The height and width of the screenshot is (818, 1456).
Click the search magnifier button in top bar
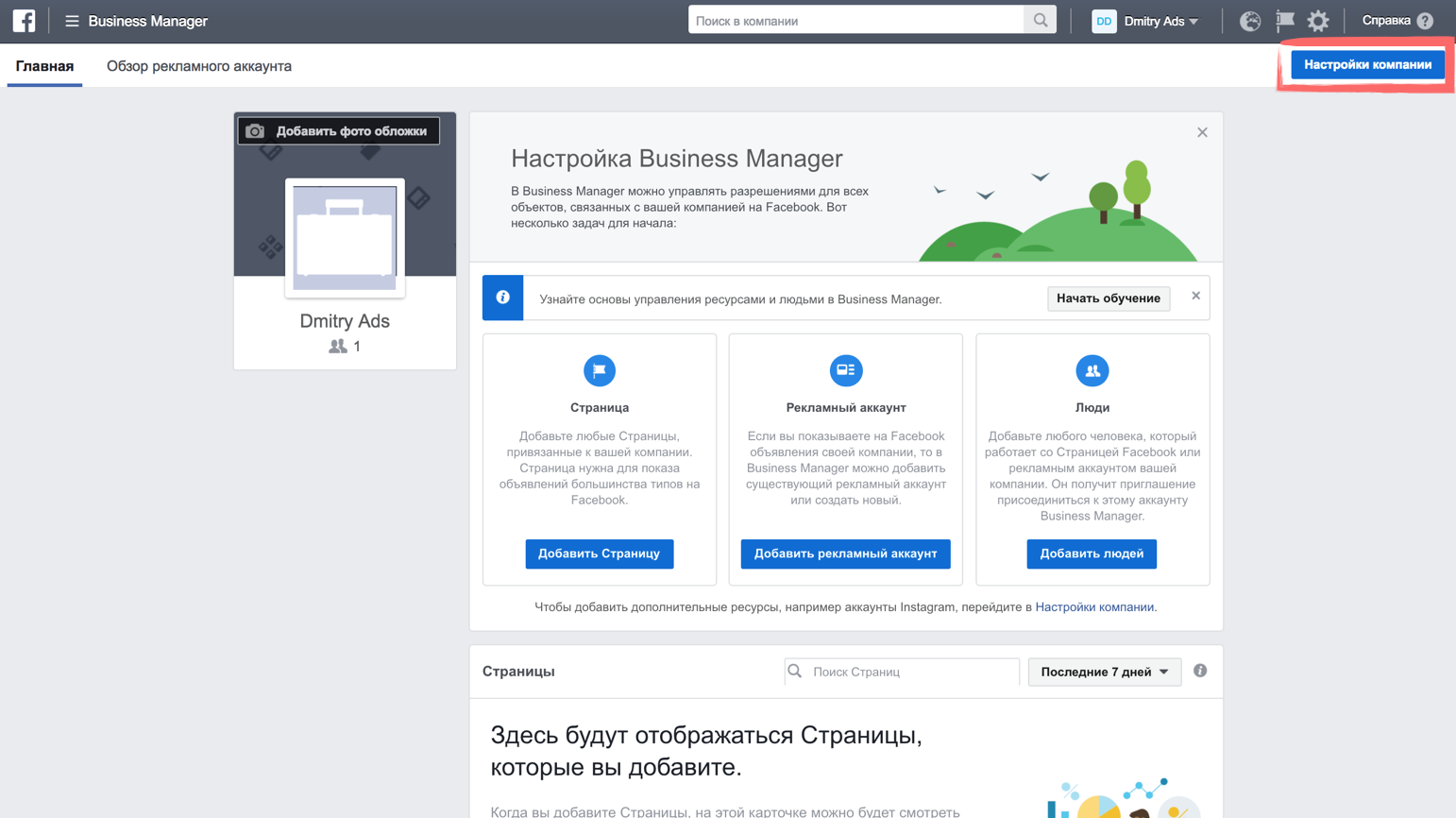pos(1040,21)
